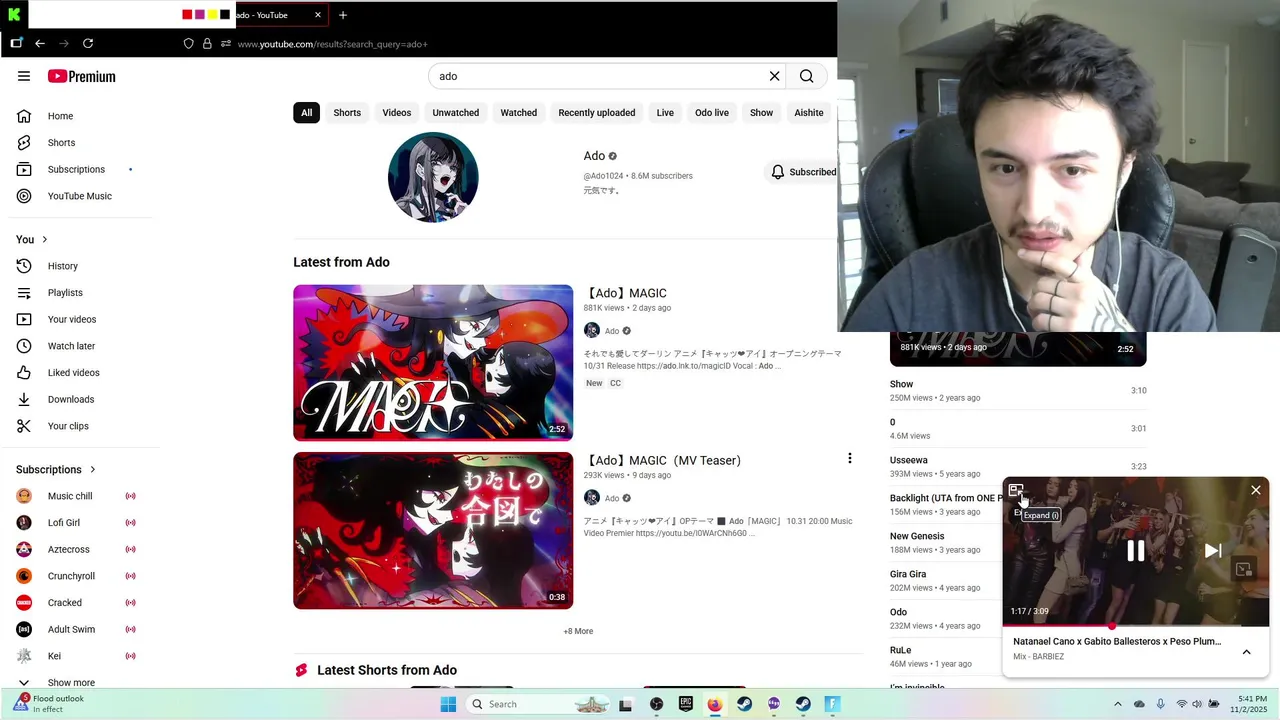Expand Show more subscriptions
1280x720 pixels.
[x=70, y=683]
